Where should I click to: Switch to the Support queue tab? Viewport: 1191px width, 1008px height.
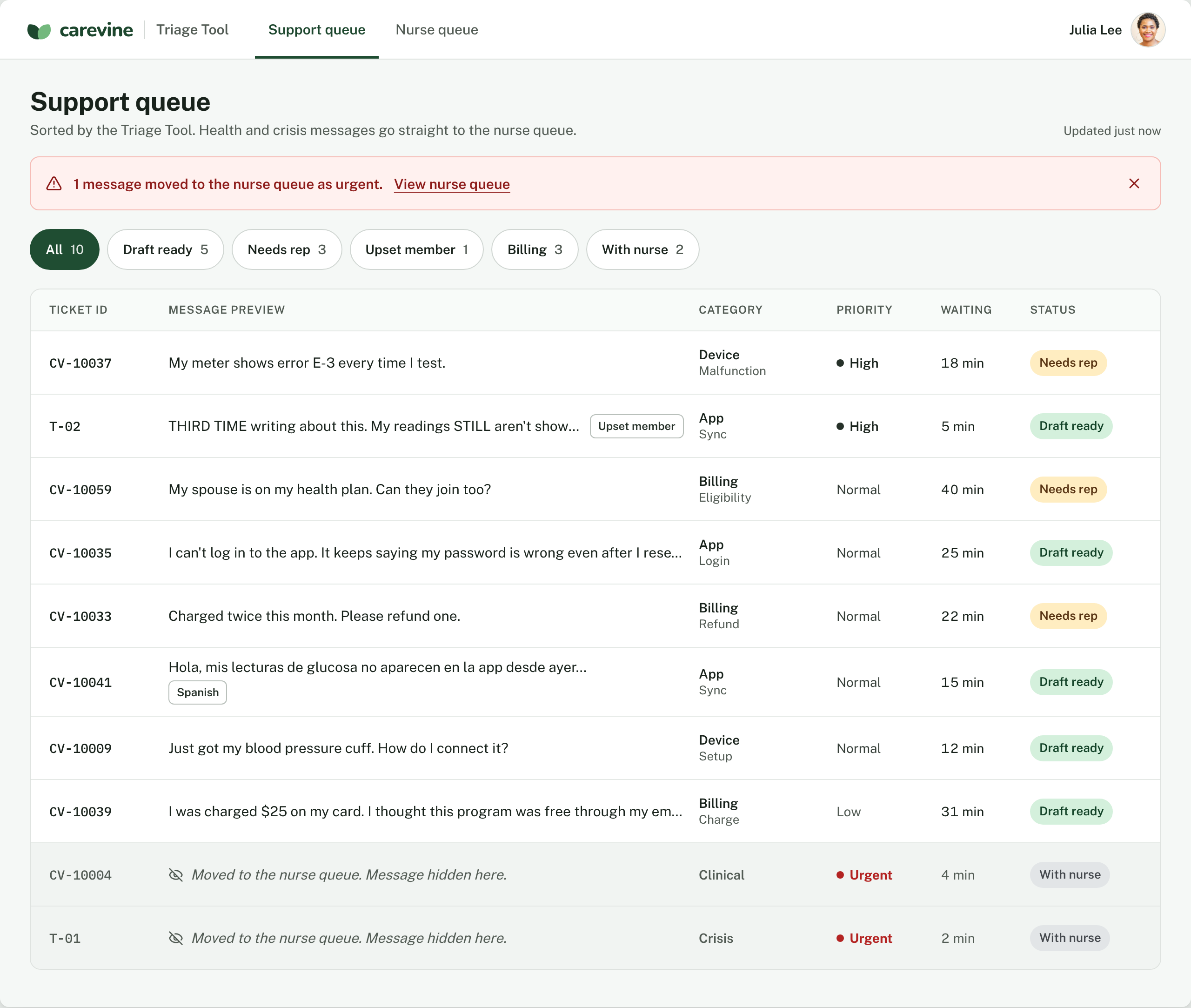[x=316, y=30]
